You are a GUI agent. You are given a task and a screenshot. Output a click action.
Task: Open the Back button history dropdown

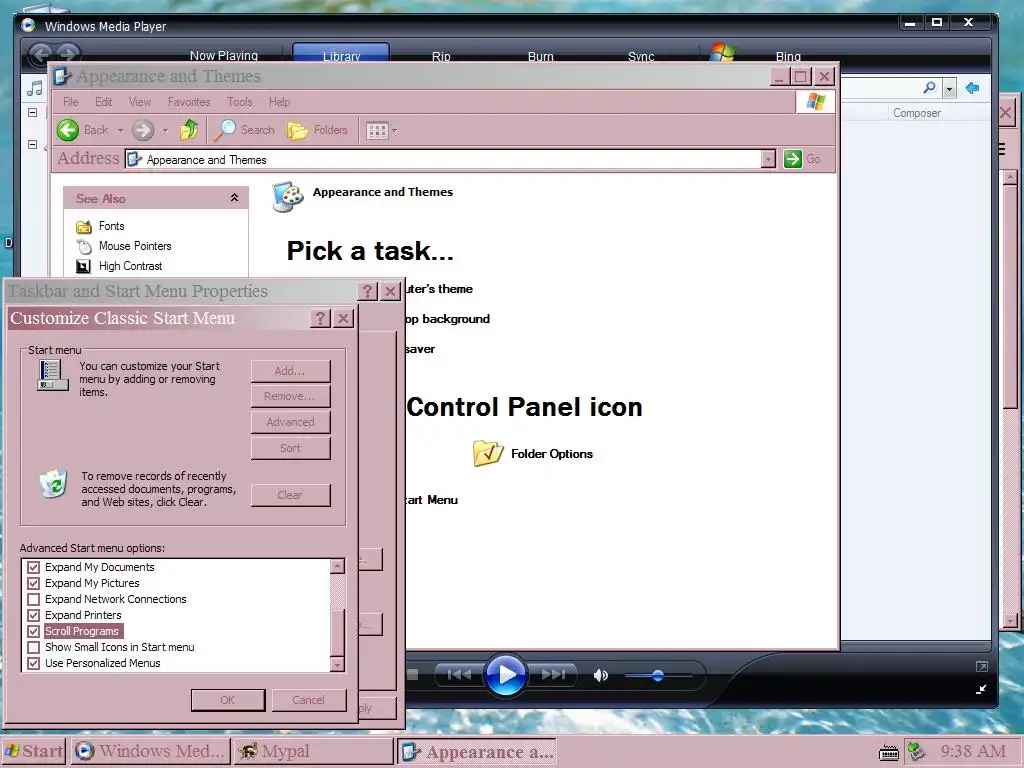coord(120,131)
